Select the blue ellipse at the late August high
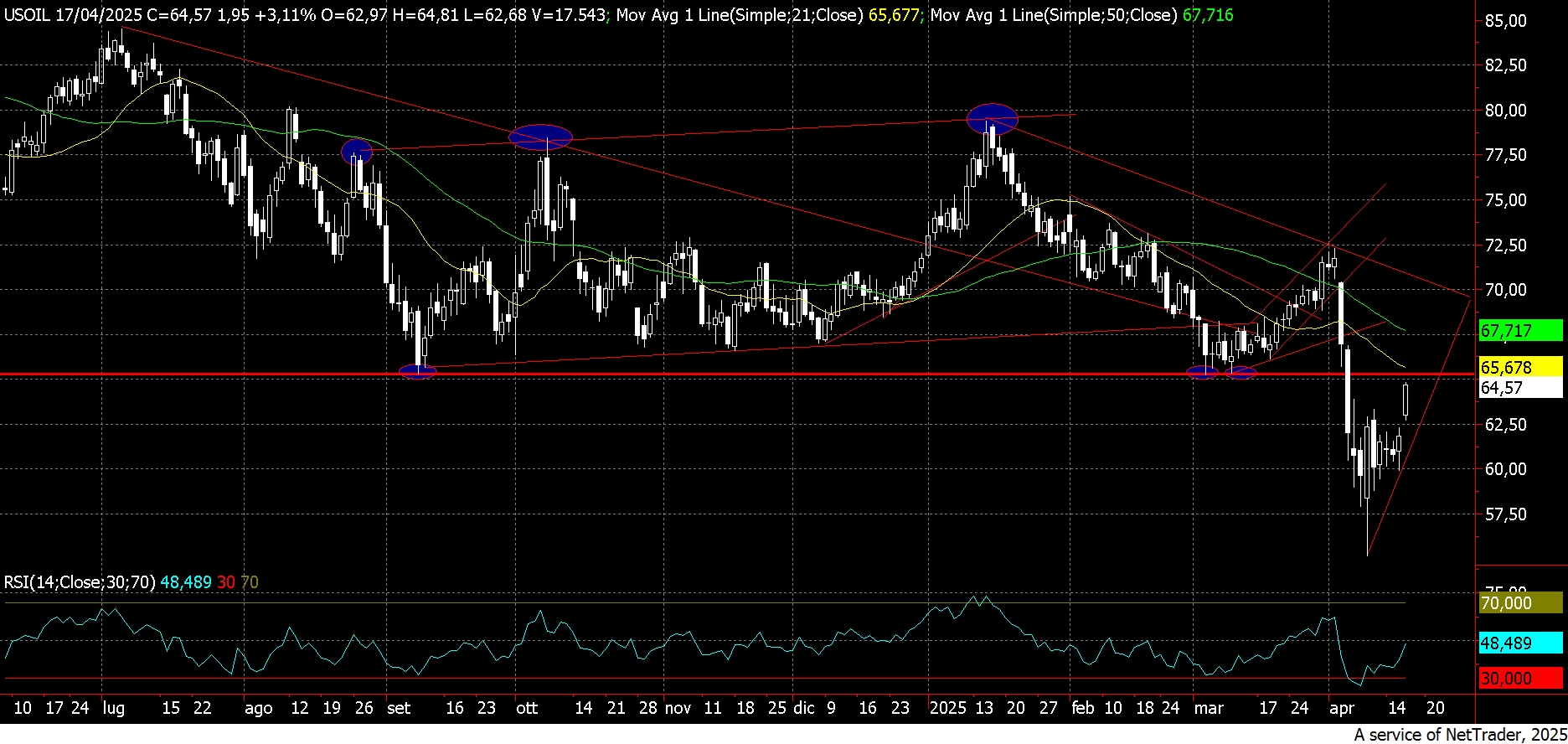The image size is (1568, 744). 356,152
